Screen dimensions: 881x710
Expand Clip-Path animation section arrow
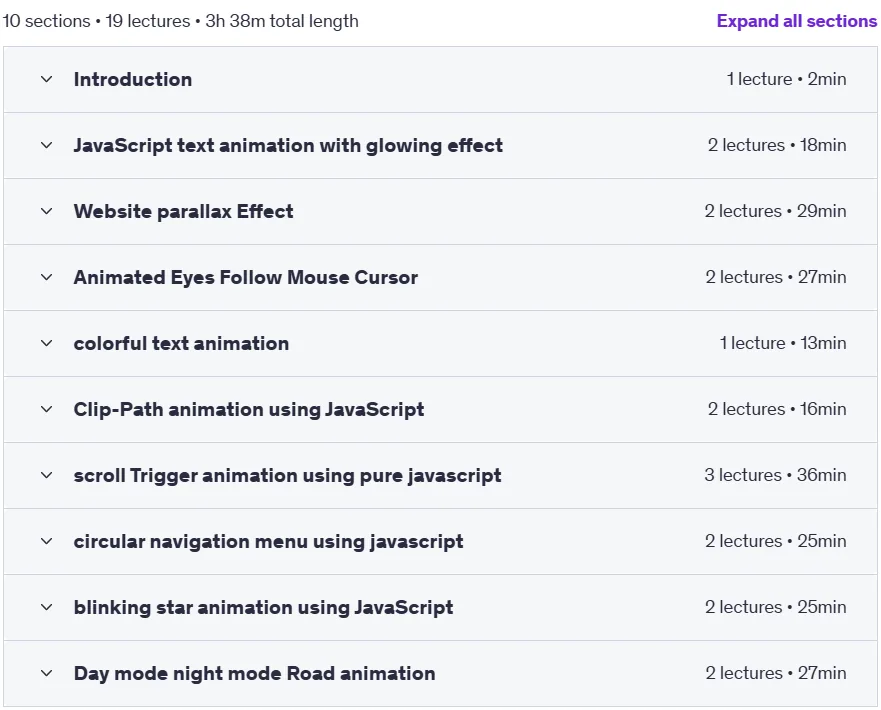pos(47,409)
